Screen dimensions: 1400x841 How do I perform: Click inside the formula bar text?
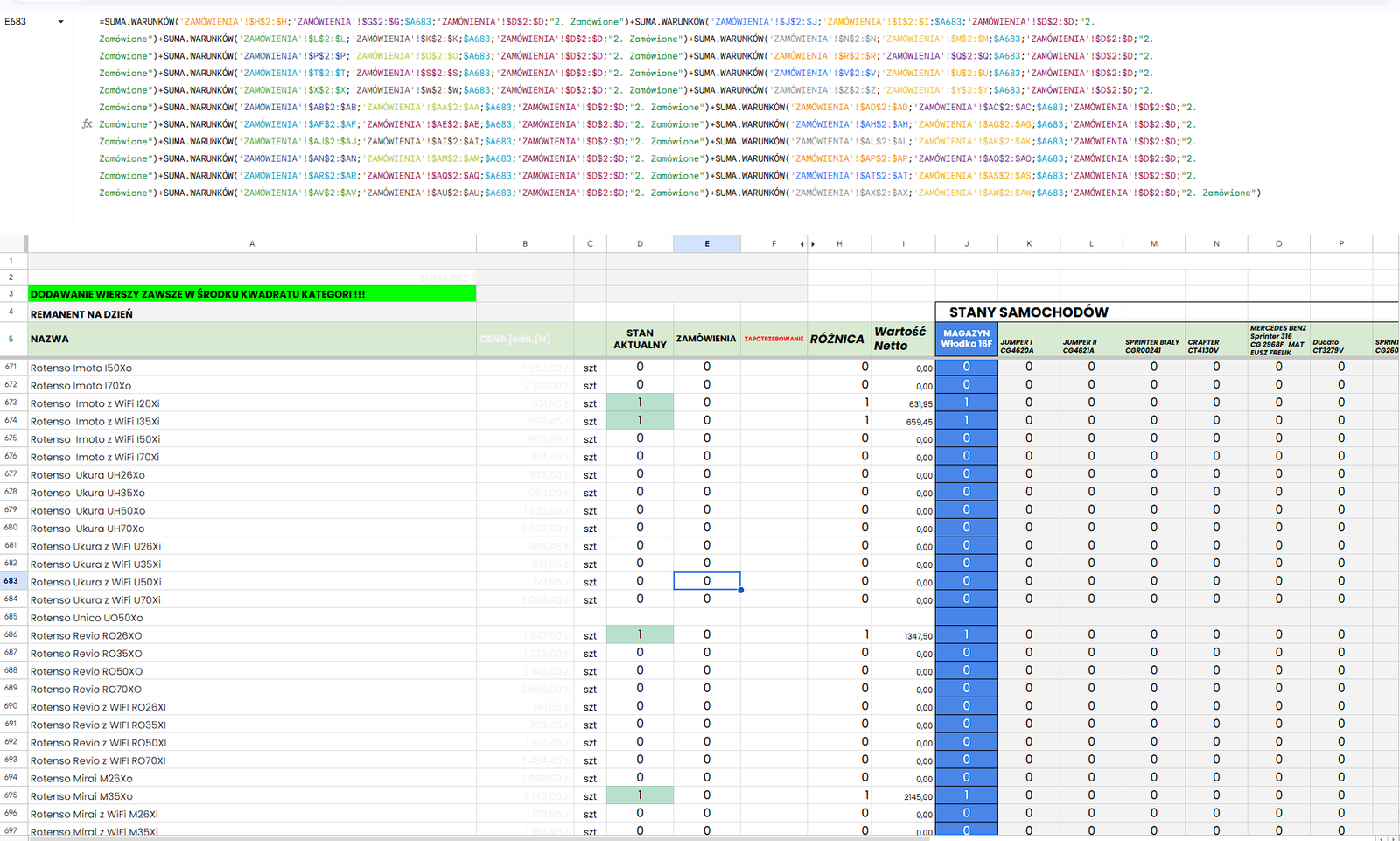pos(612,107)
